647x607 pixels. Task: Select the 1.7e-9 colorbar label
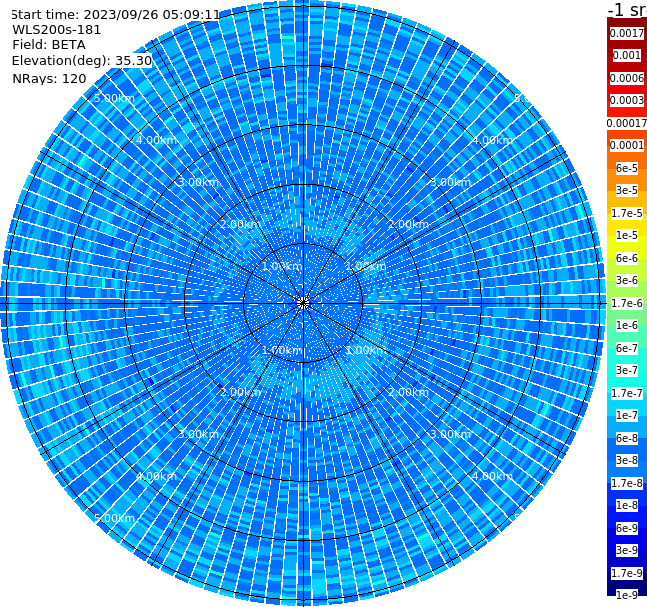[x=627, y=573]
